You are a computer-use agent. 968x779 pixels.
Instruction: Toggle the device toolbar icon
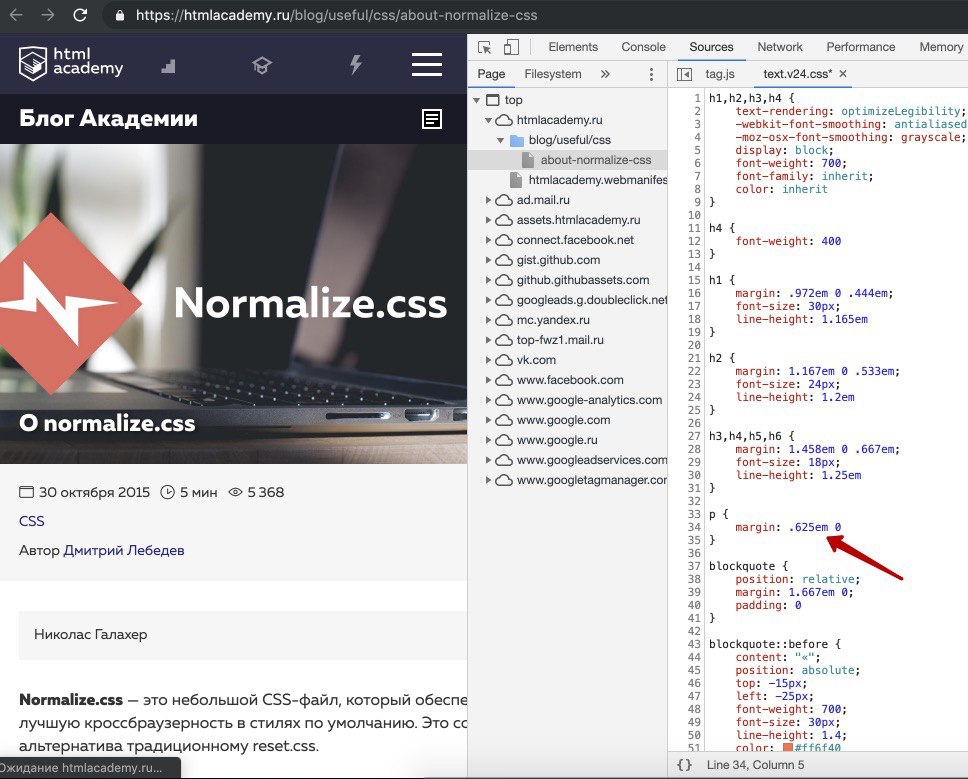[511, 47]
